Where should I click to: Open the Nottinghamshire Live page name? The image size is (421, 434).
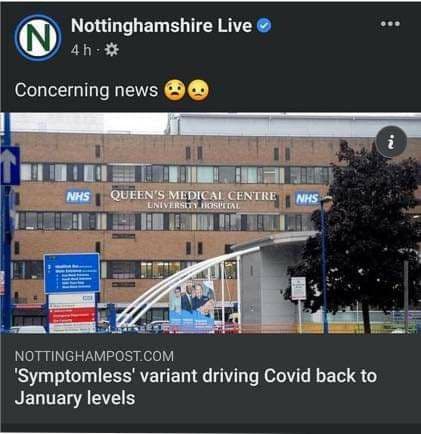(x=161, y=26)
